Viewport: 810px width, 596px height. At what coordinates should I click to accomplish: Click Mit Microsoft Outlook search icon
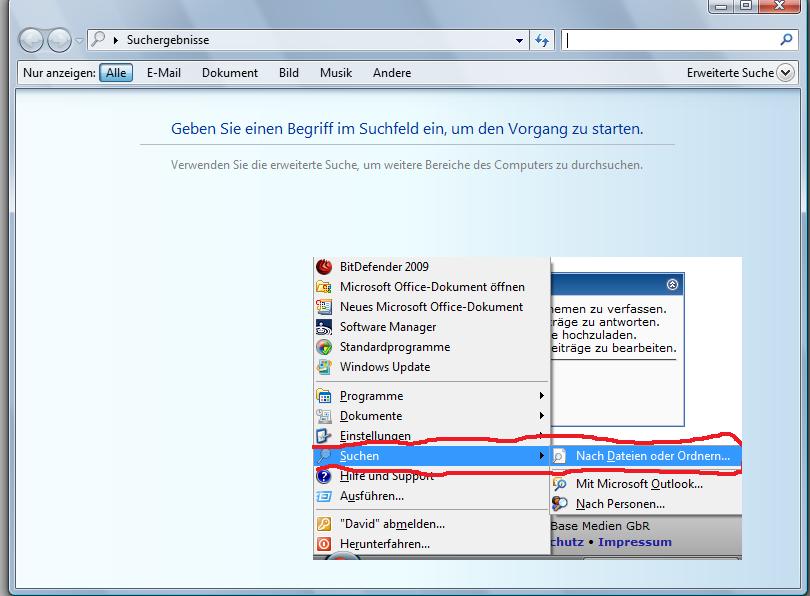(x=559, y=484)
